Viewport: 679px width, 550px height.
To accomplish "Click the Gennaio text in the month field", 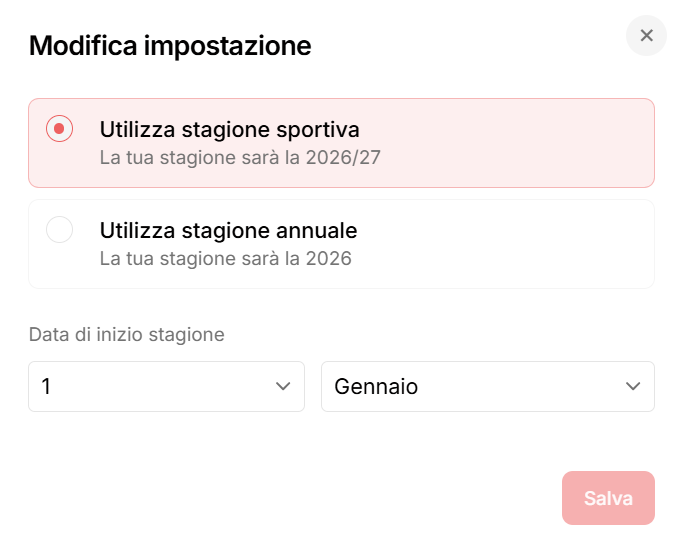I will click(x=376, y=387).
